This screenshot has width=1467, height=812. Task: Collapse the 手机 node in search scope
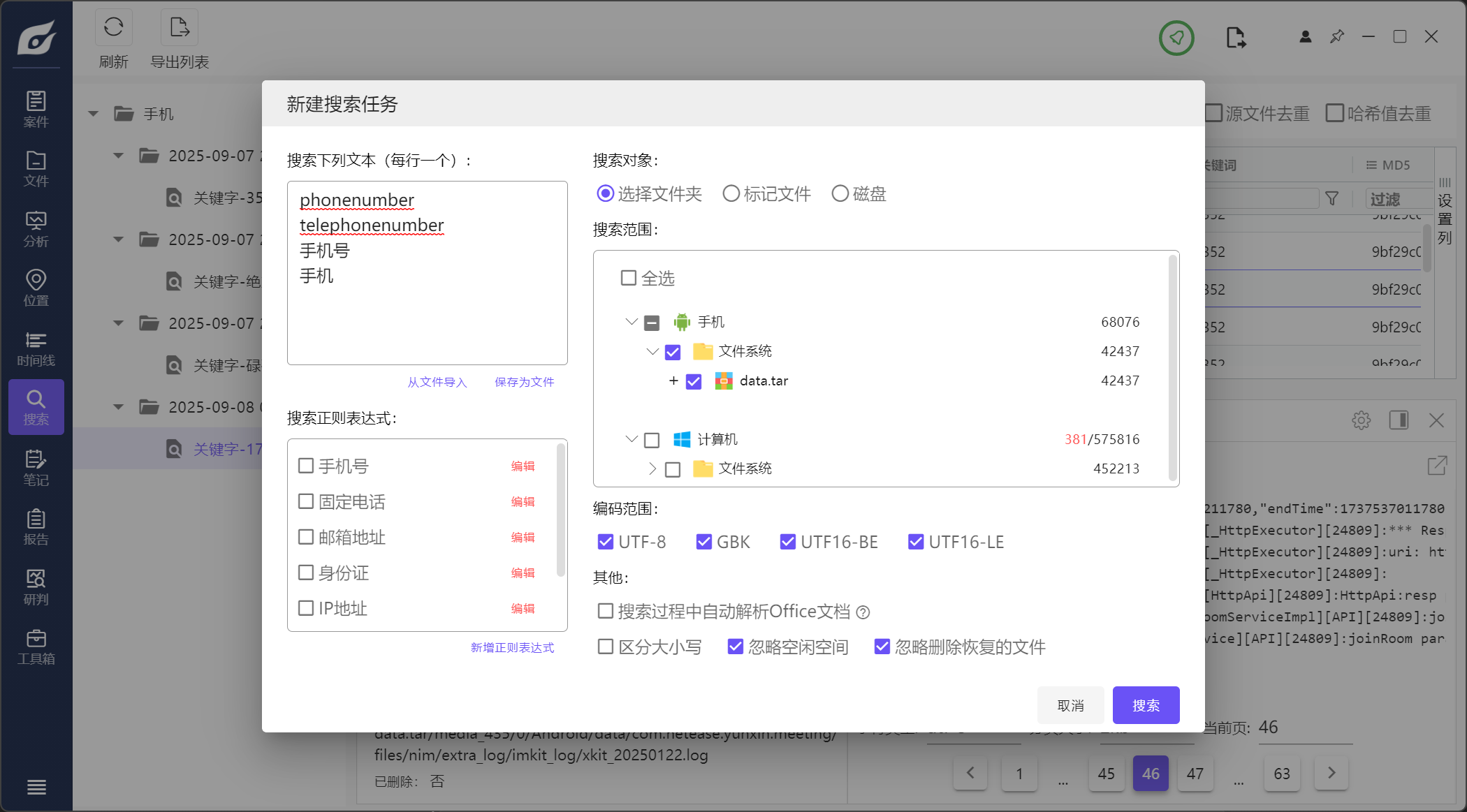click(x=631, y=322)
